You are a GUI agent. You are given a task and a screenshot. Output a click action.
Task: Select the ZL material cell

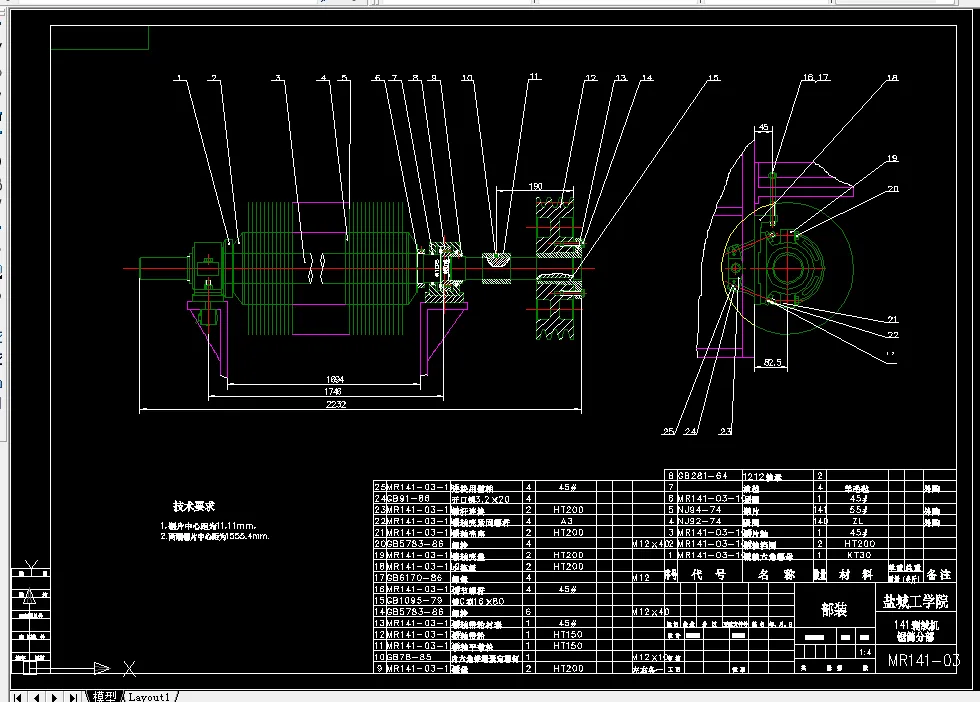[x=858, y=521]
